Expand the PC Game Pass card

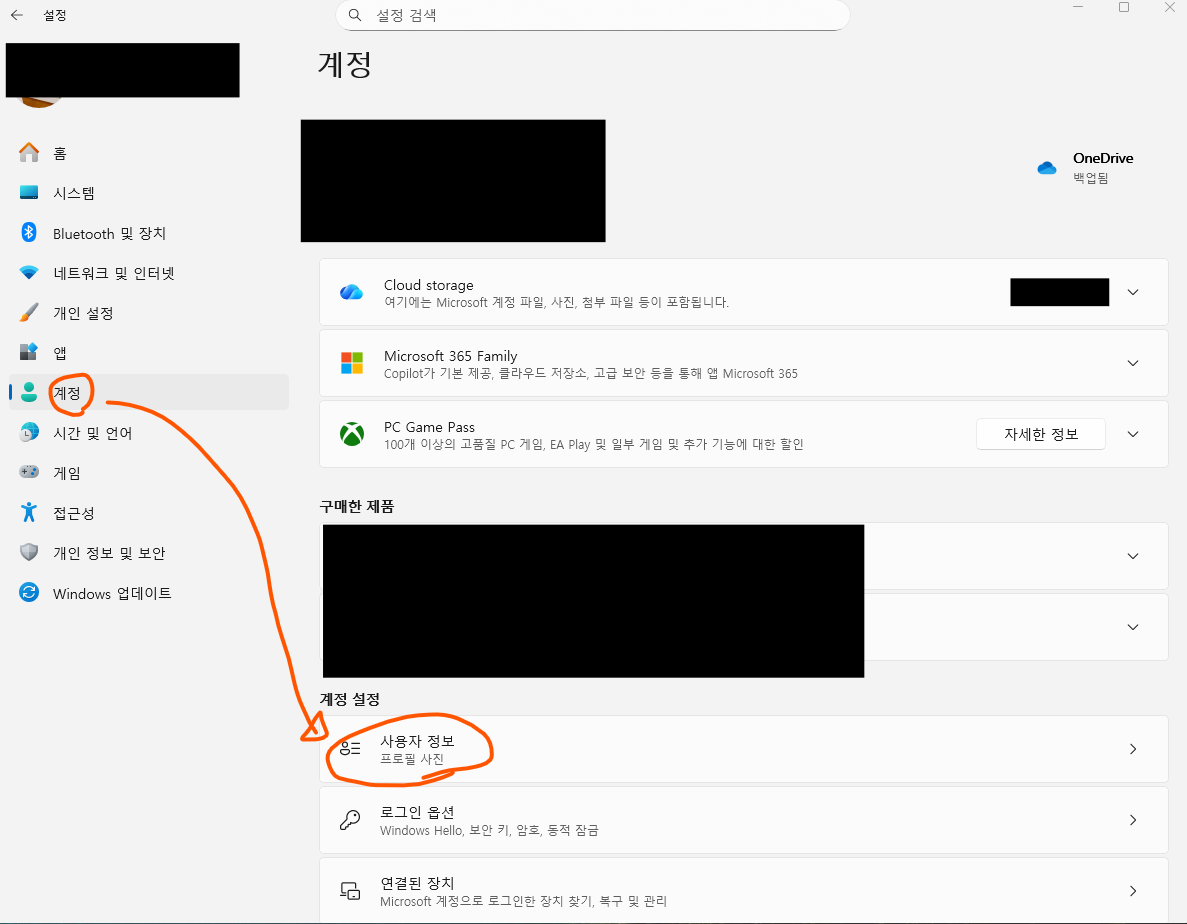tap(1132, 434)
